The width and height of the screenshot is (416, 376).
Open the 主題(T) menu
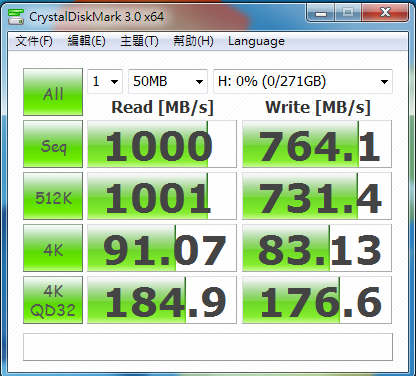point(139,41)
